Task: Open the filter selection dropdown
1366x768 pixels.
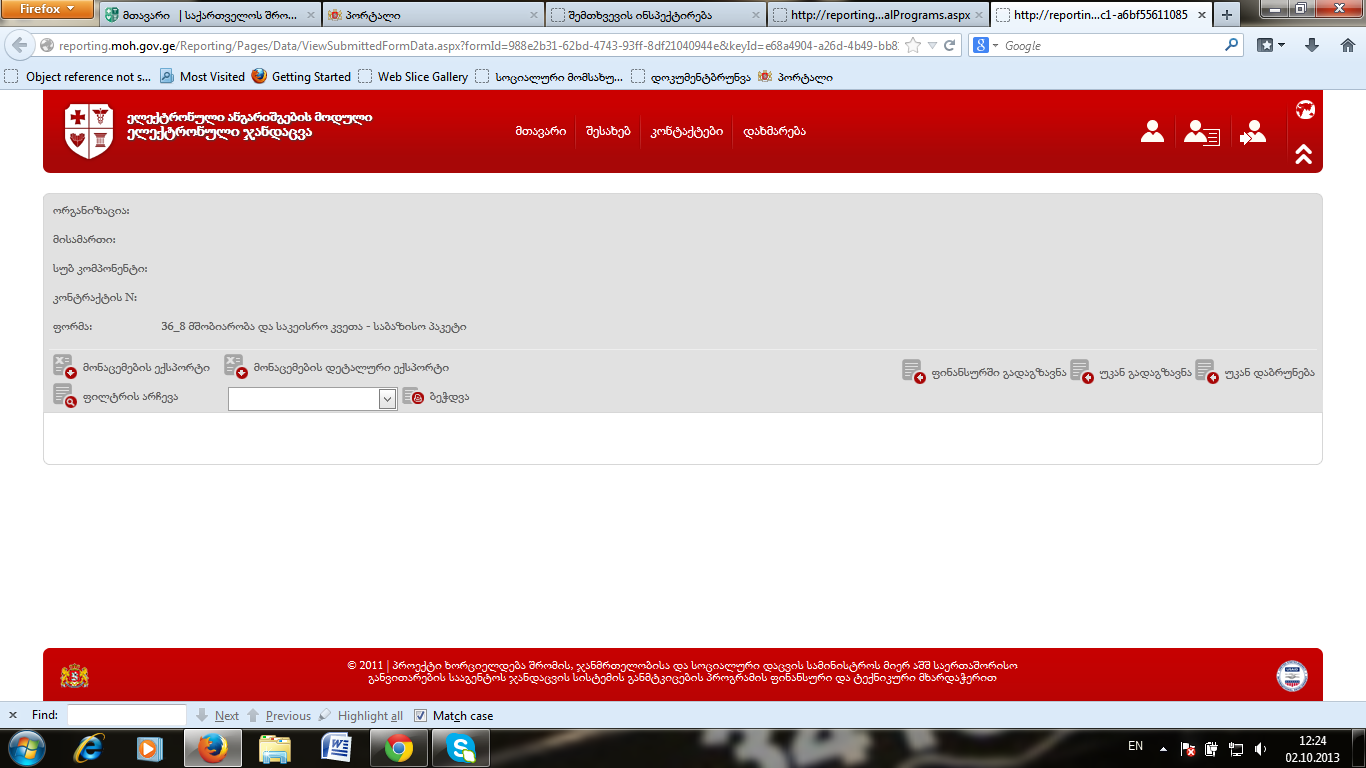Action: point(388,399)
